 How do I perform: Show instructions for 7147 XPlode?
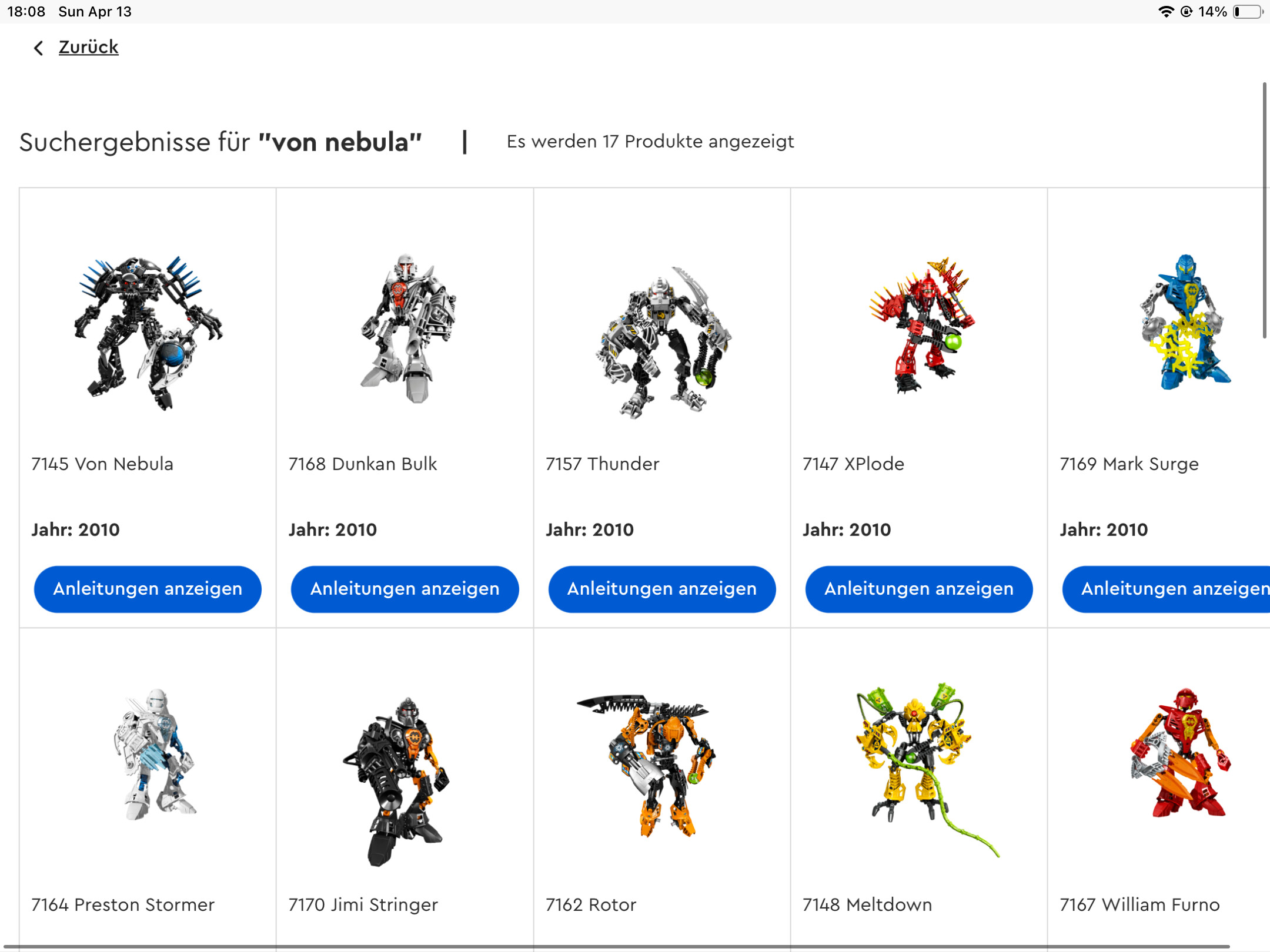[x=919, y=589]
